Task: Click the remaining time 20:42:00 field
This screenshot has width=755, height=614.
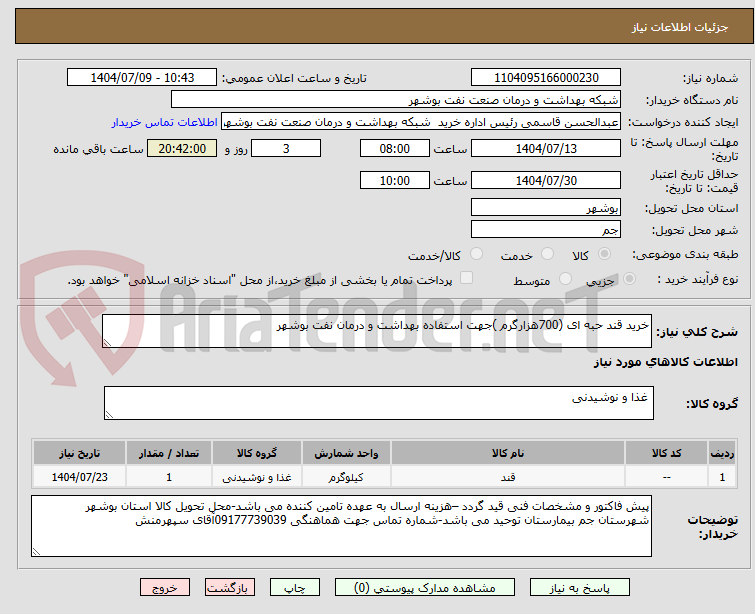Action: click(x=182, y=148)
